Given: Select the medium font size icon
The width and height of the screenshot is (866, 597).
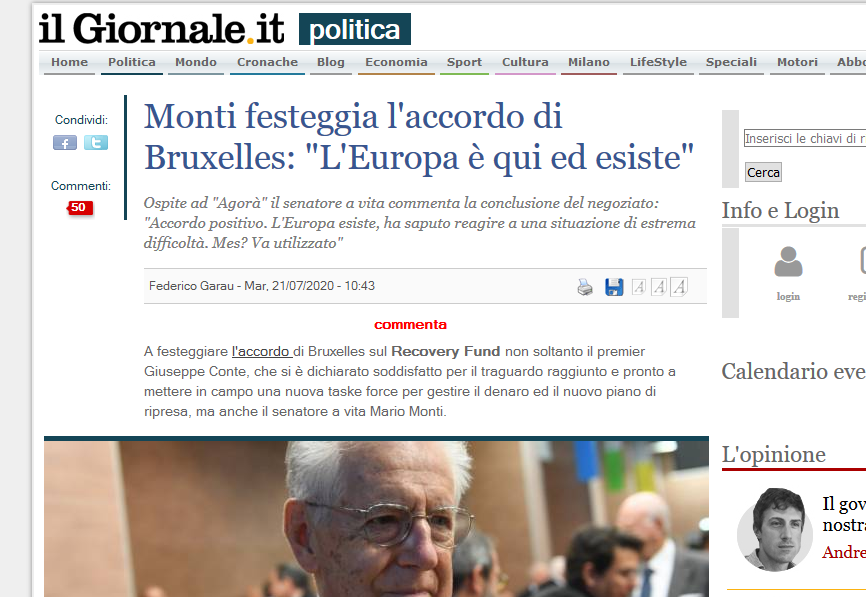Looking at the screenshot, I should pyautogui.click(x=658, y=287).
